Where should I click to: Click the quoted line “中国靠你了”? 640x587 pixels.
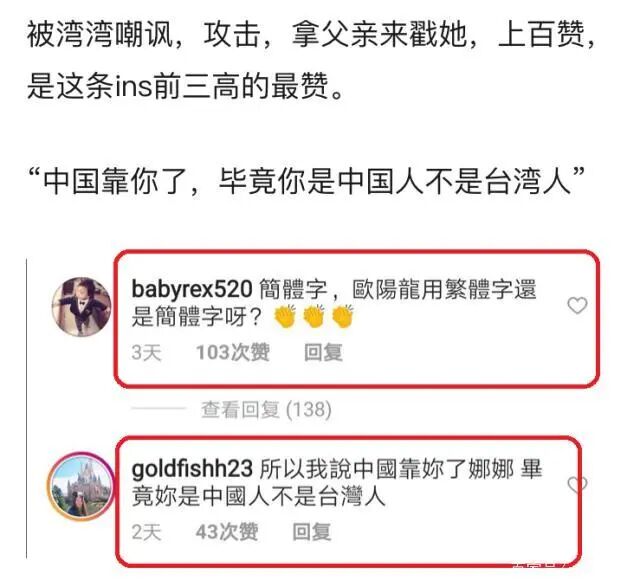pyautogui.click(x=306, y=181)
